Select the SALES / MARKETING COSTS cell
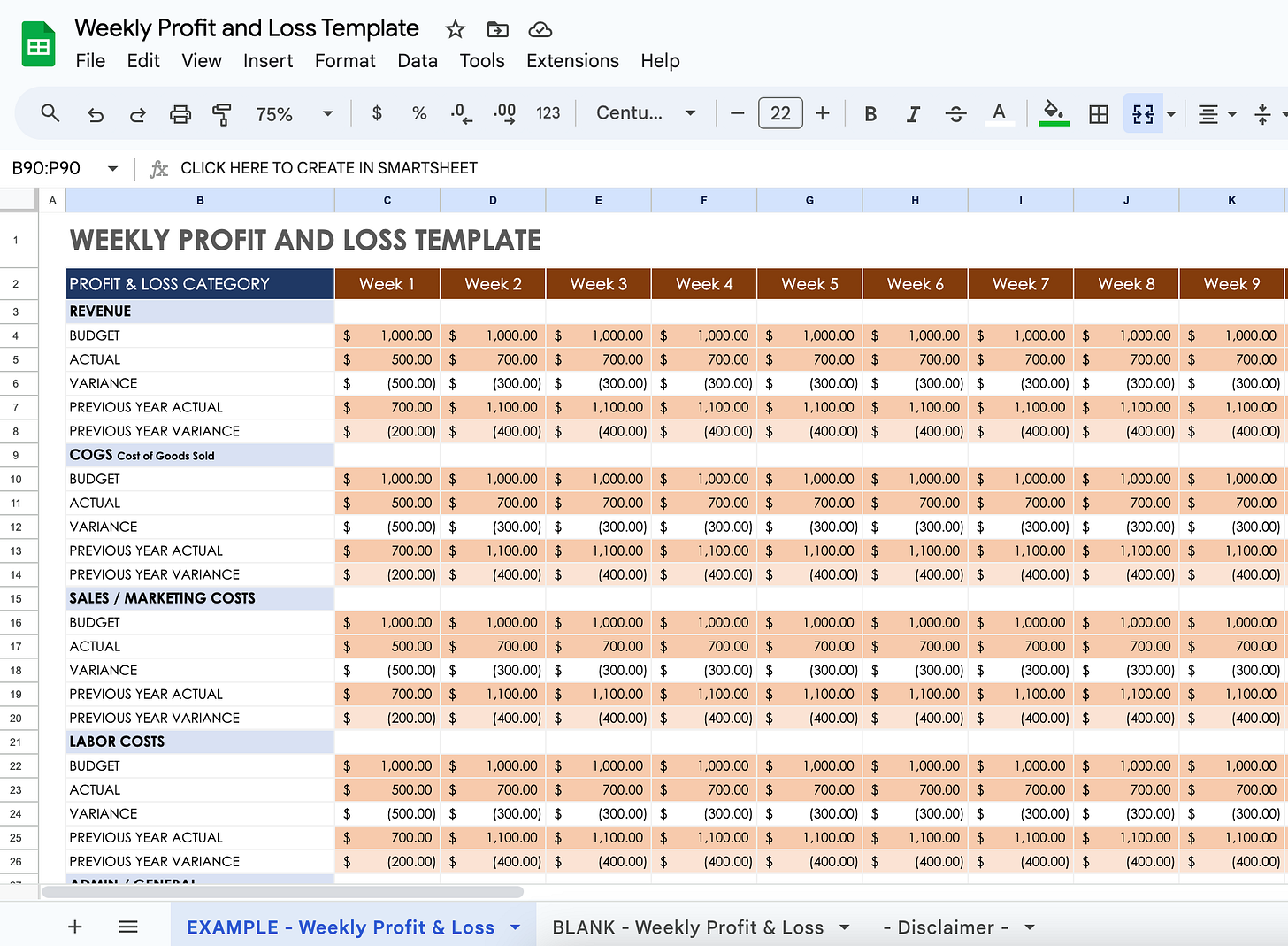 click(201, 598)
